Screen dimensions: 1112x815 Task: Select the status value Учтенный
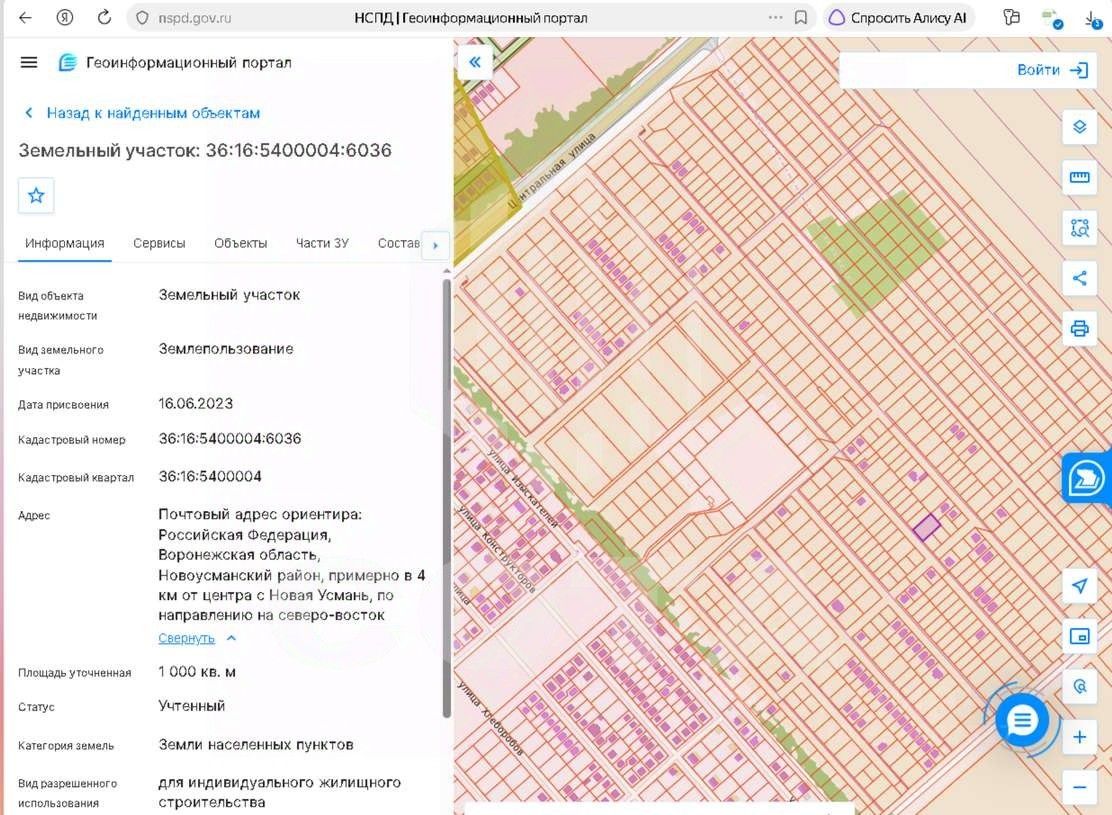point(191,706)
